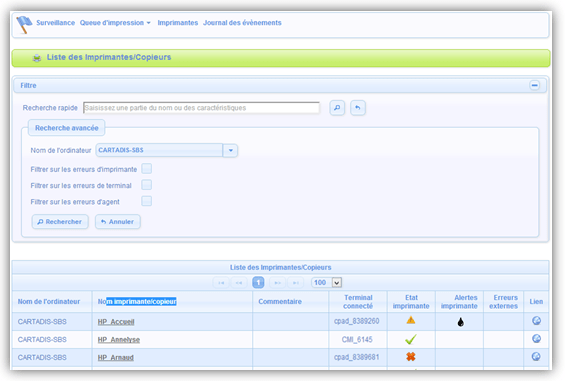
Task: Open globe link icon for HP_Annelyse
Action: click(x=536, y=338)
